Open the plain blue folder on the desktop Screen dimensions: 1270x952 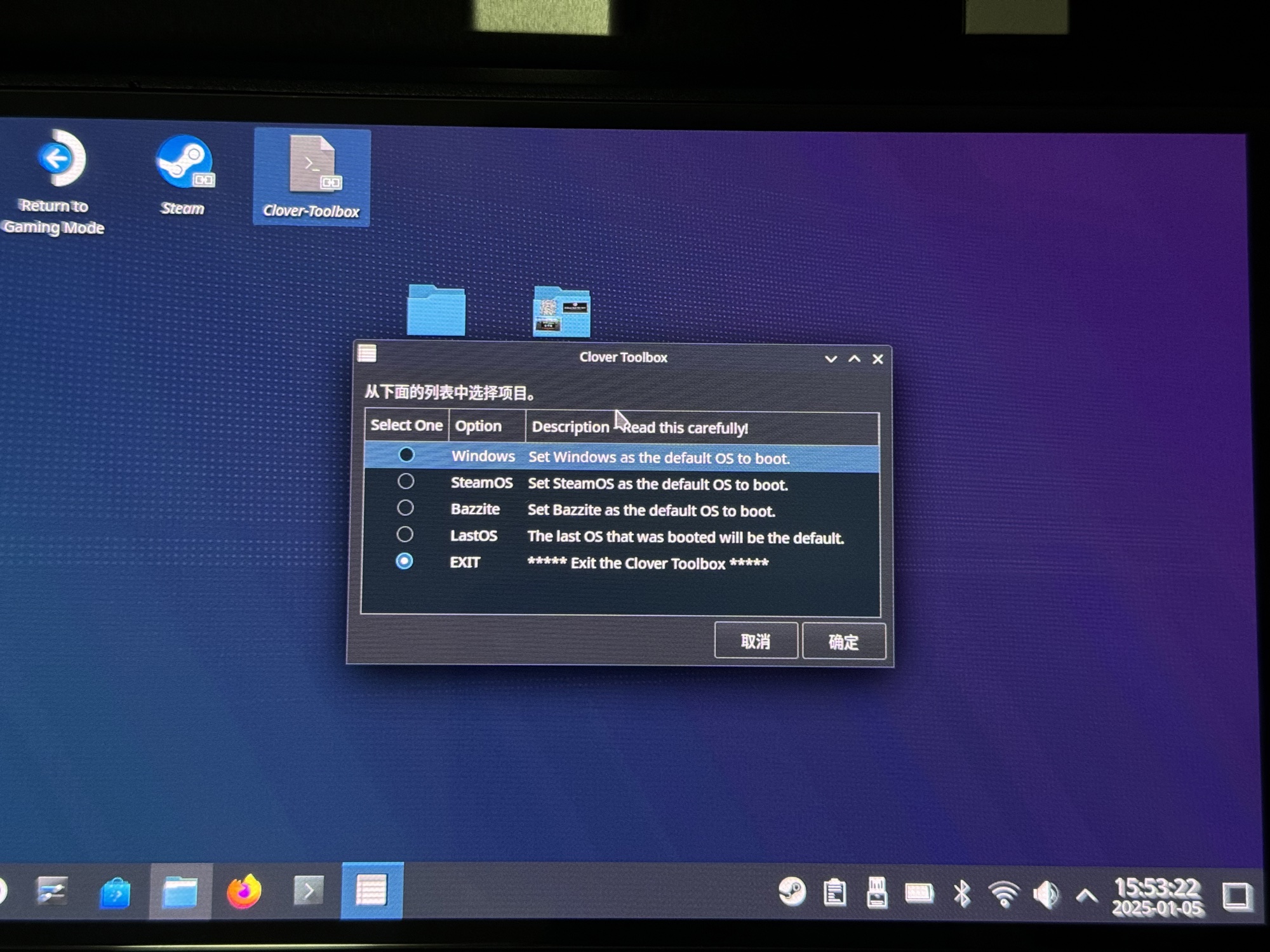(x=436, y=310)
